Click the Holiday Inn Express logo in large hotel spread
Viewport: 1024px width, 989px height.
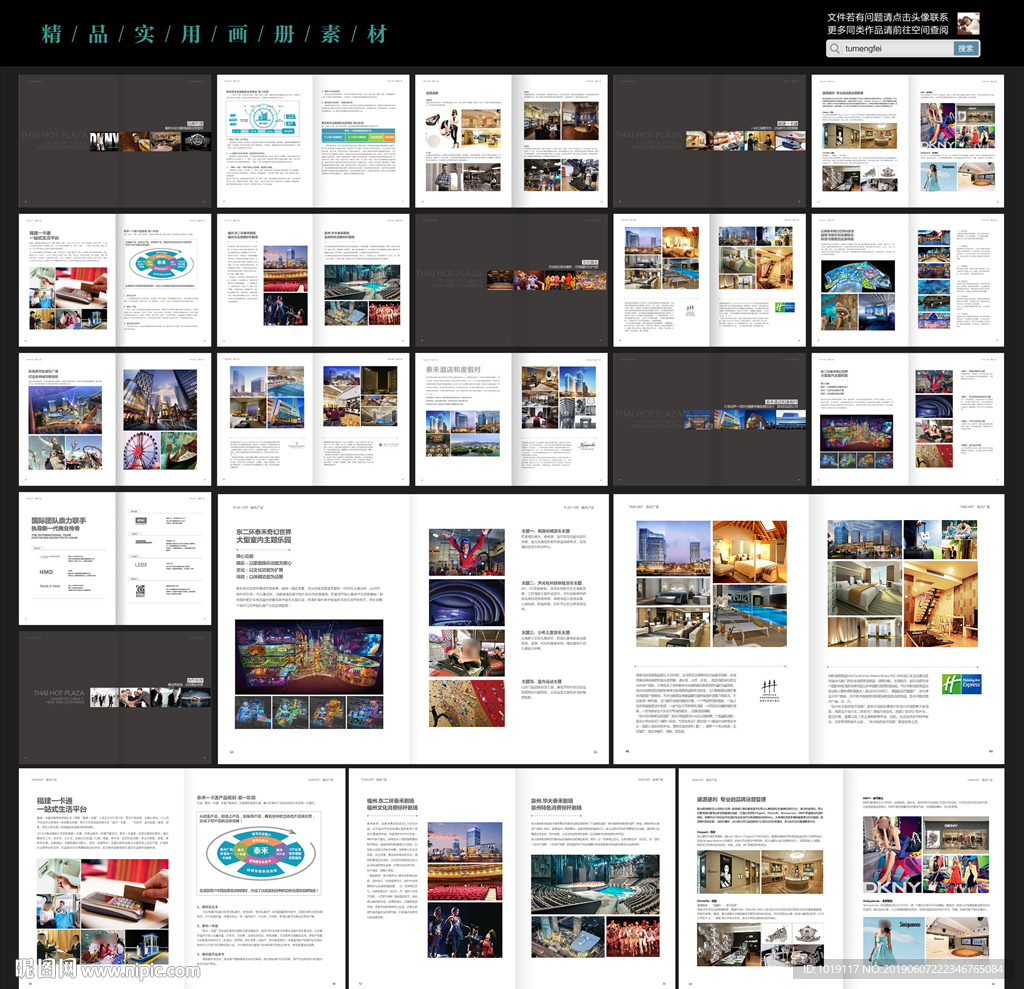coord(962,685)
